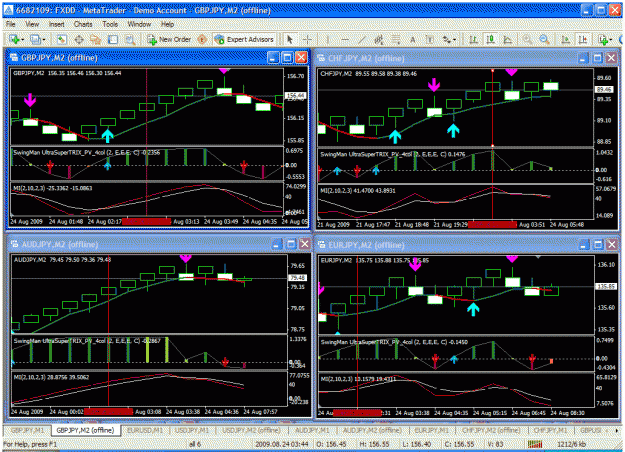
Task: Click the New Chart toolbar icon
Action: 14,39
